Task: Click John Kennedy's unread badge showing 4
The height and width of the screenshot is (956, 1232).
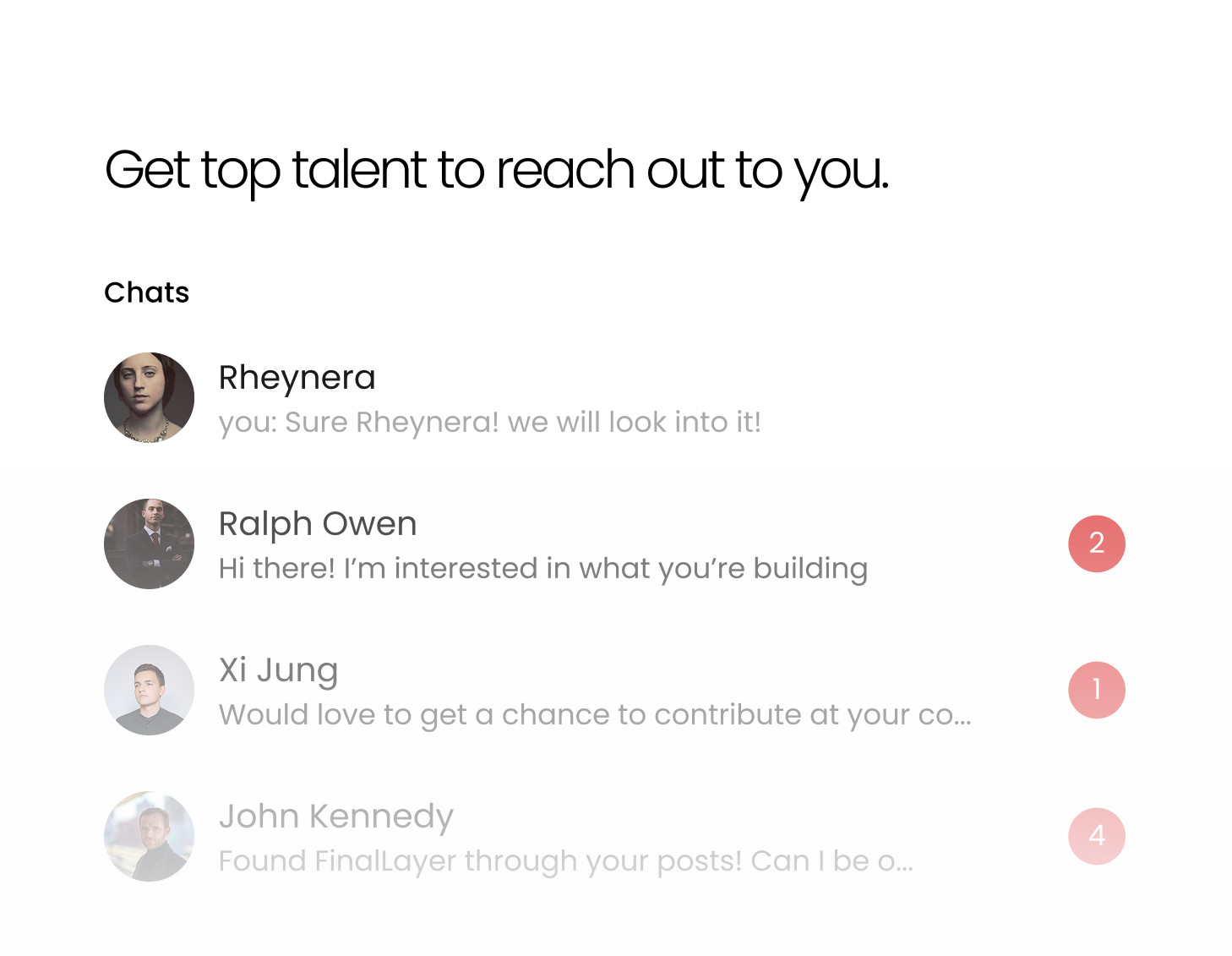Action: [x=1096, y=836]
